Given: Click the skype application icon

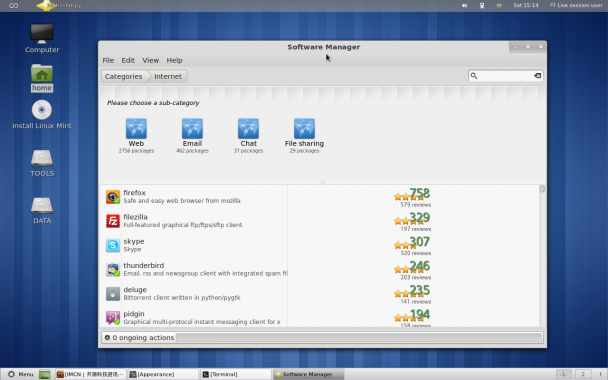Looking at the screenshot, I should pyautogui.click(x=113, y=245).
